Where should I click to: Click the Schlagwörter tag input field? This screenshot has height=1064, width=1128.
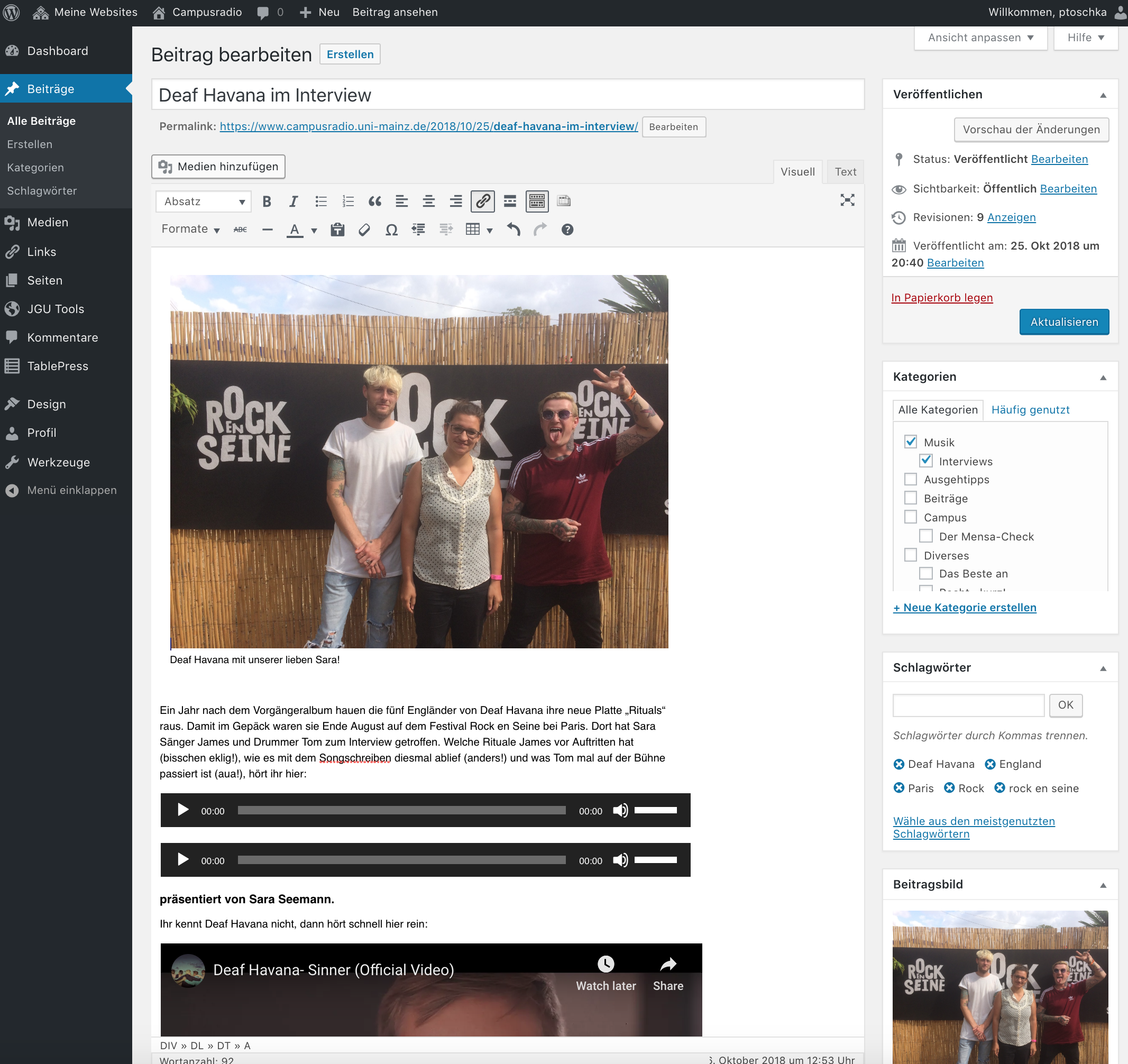969,705
